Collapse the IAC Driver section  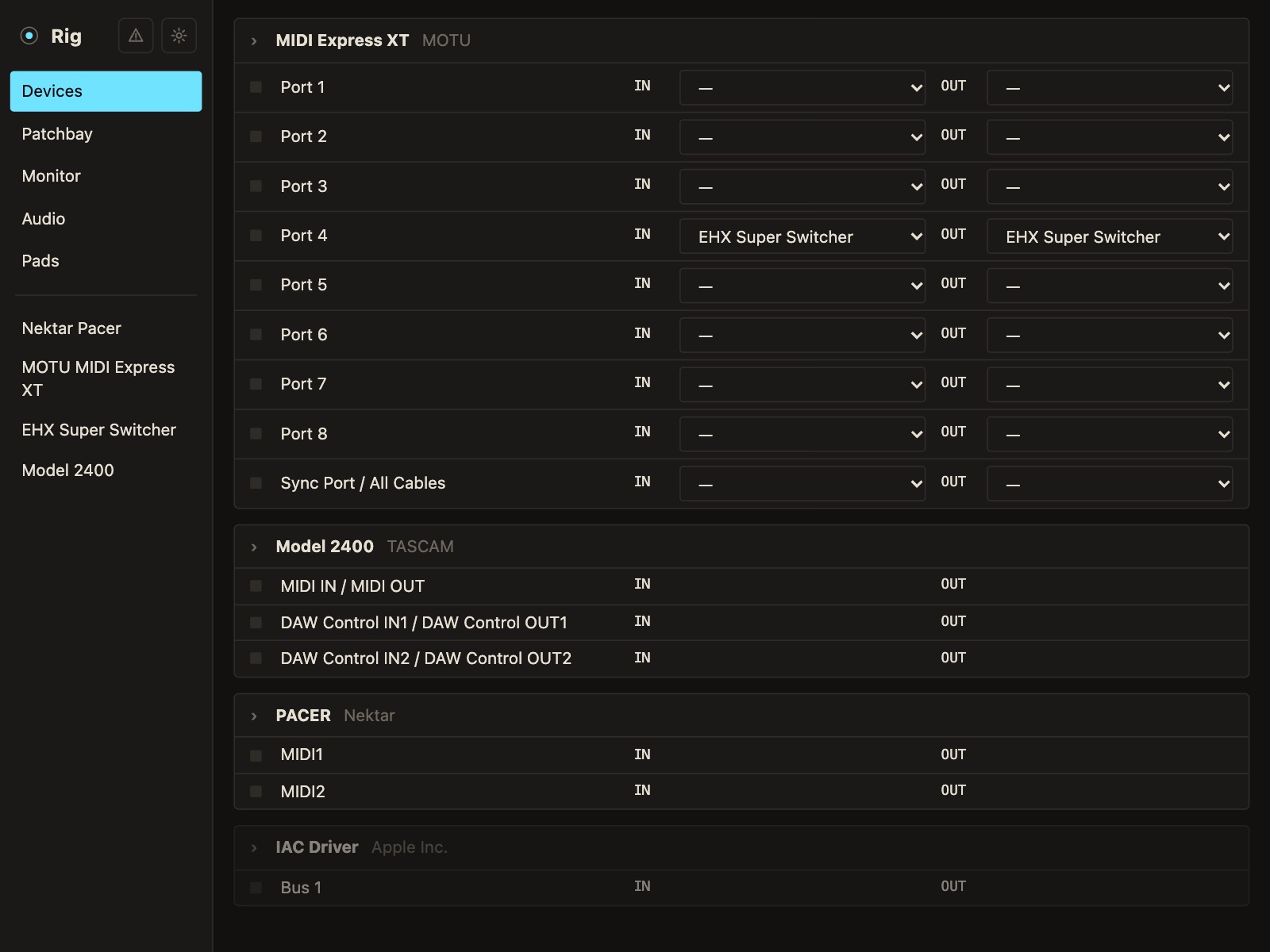[x=254, y=847]
